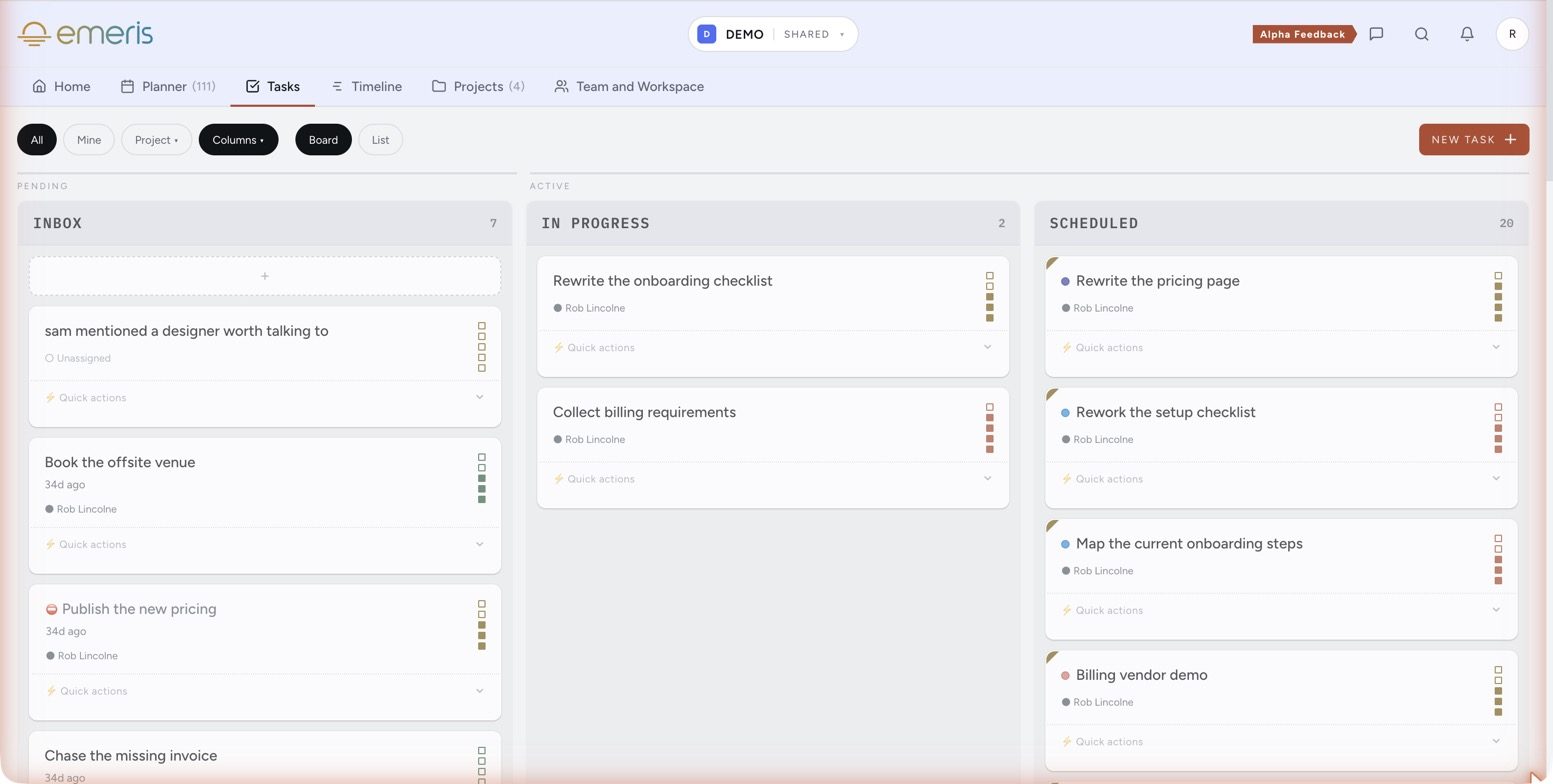Open the Project filter dropdown
Image resolution: width=1553 pixels, height=784 pixels.
[x=156, y=140]
